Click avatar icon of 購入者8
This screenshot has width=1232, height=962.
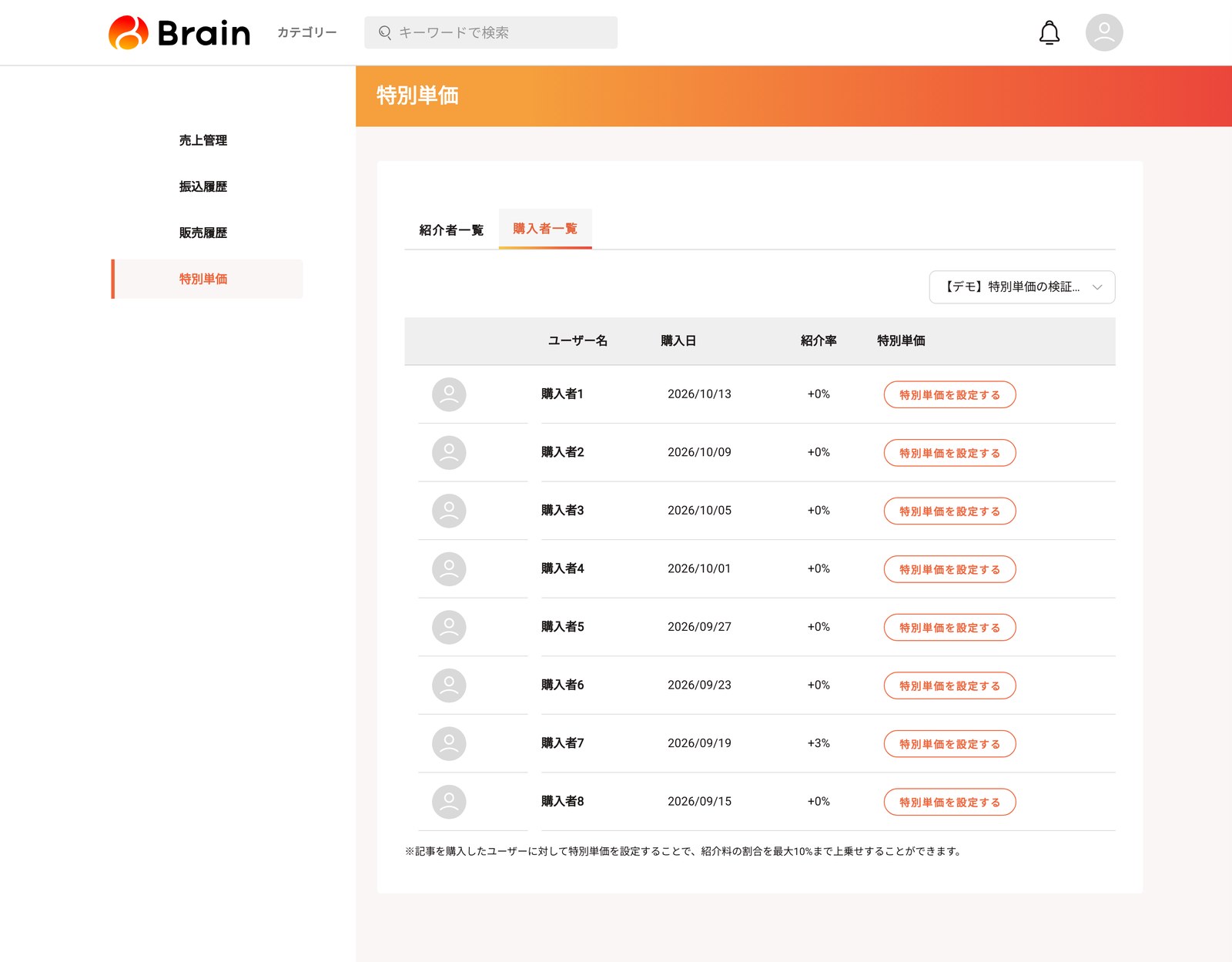click(x=449, y=802)
